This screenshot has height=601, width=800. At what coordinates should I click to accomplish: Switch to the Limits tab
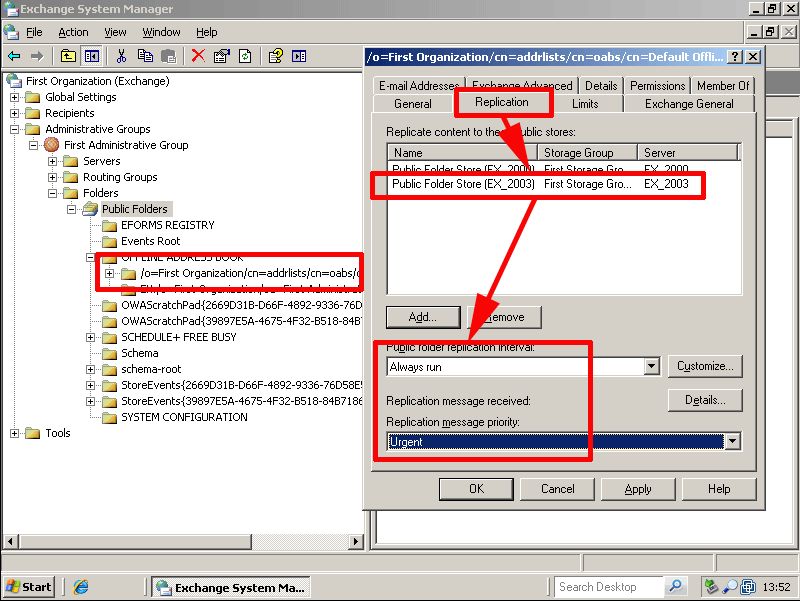point(585,104)
